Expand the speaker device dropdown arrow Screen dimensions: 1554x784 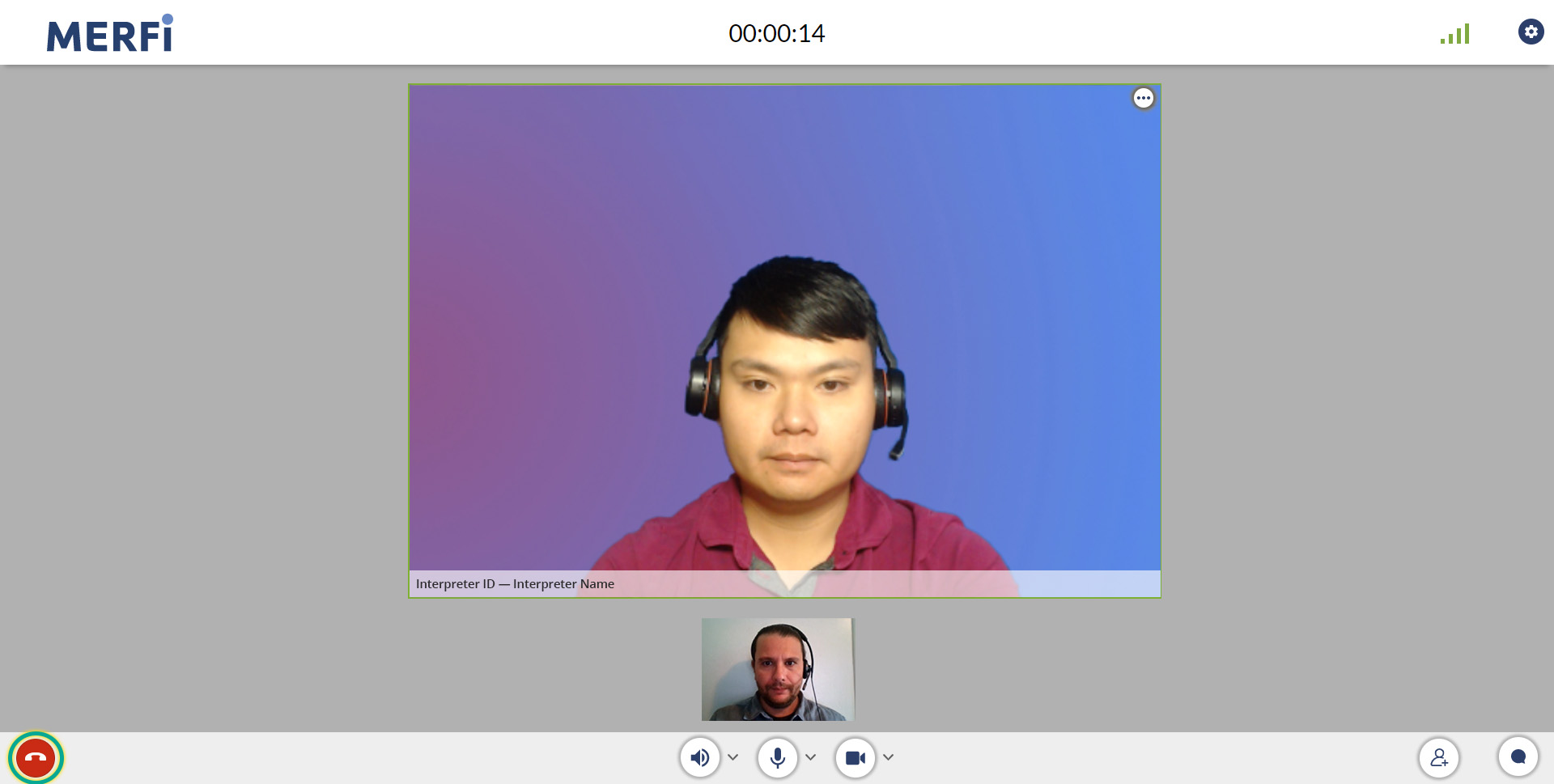coord(733,758)
